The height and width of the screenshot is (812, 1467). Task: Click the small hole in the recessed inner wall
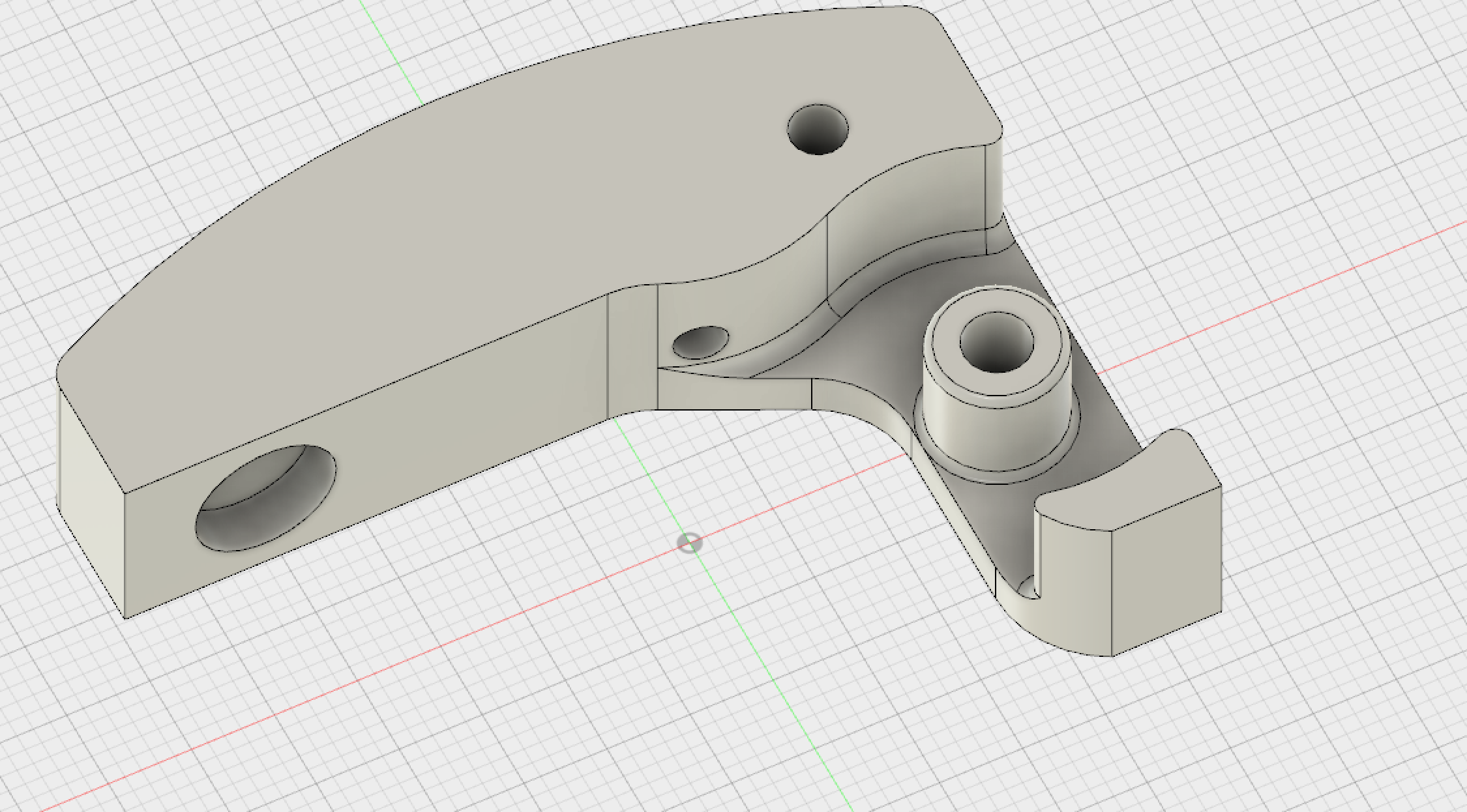pyautogui.click(x=700, y=343)
